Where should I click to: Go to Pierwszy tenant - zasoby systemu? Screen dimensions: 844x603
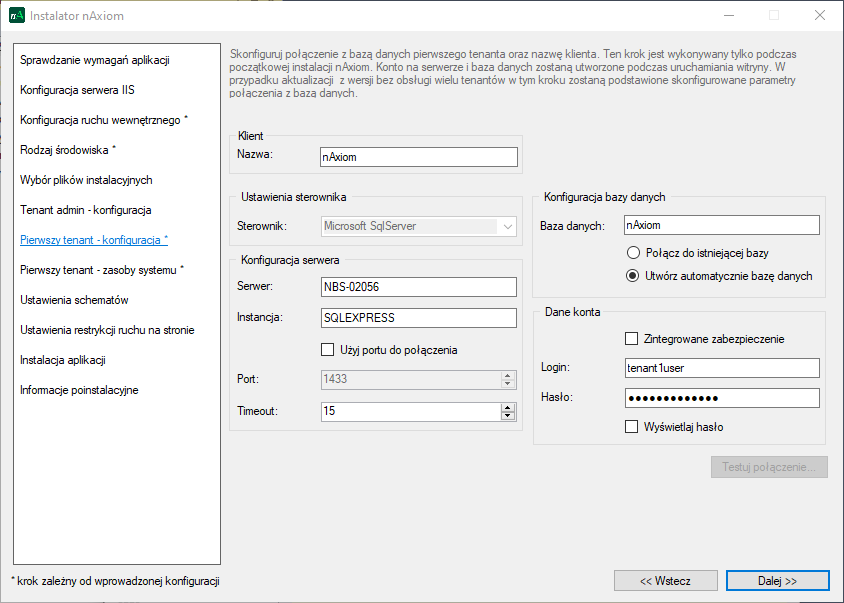pos(102,270)
